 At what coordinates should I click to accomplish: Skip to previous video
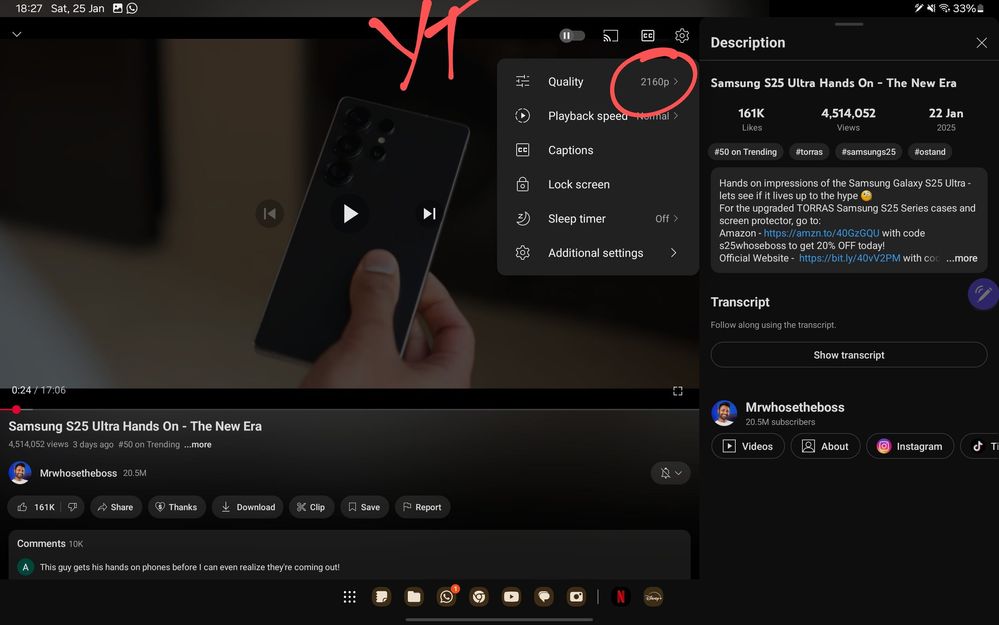[x=270, y=213]
